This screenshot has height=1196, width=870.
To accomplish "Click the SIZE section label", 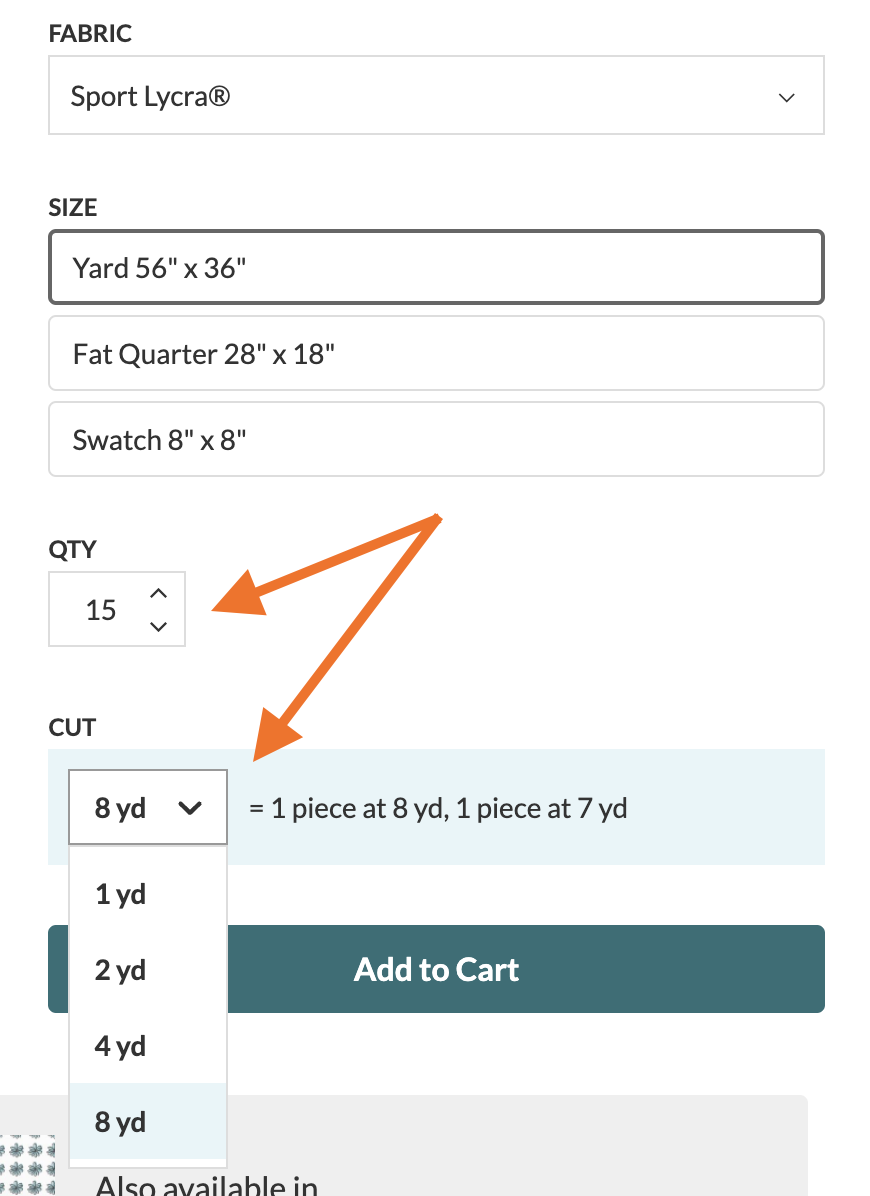I will [x=72, y=207].
